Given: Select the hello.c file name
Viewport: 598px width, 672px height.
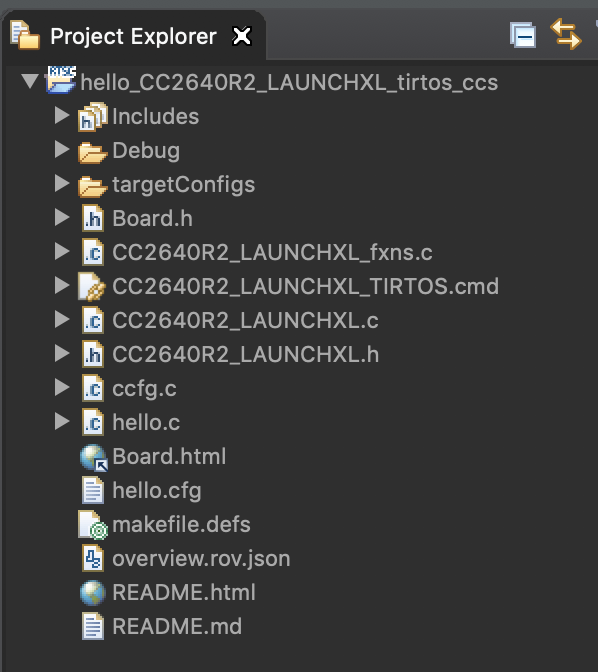Looking at the screenshot, I should (146, 422).
